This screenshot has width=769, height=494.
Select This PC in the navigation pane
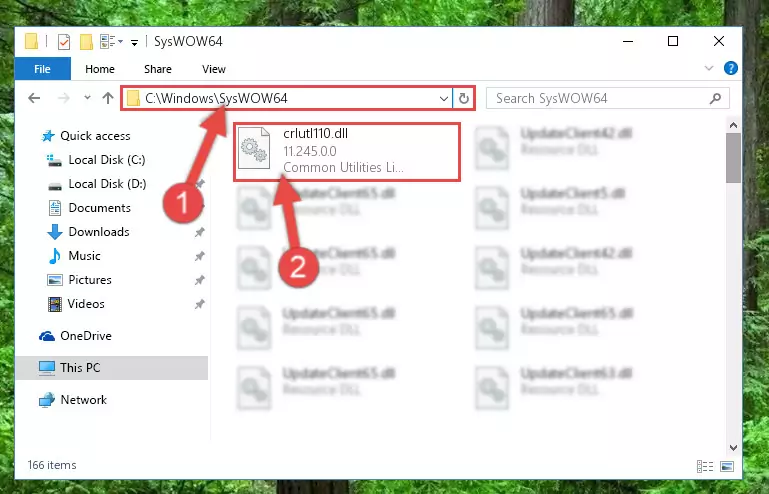[x=111, y=368]
